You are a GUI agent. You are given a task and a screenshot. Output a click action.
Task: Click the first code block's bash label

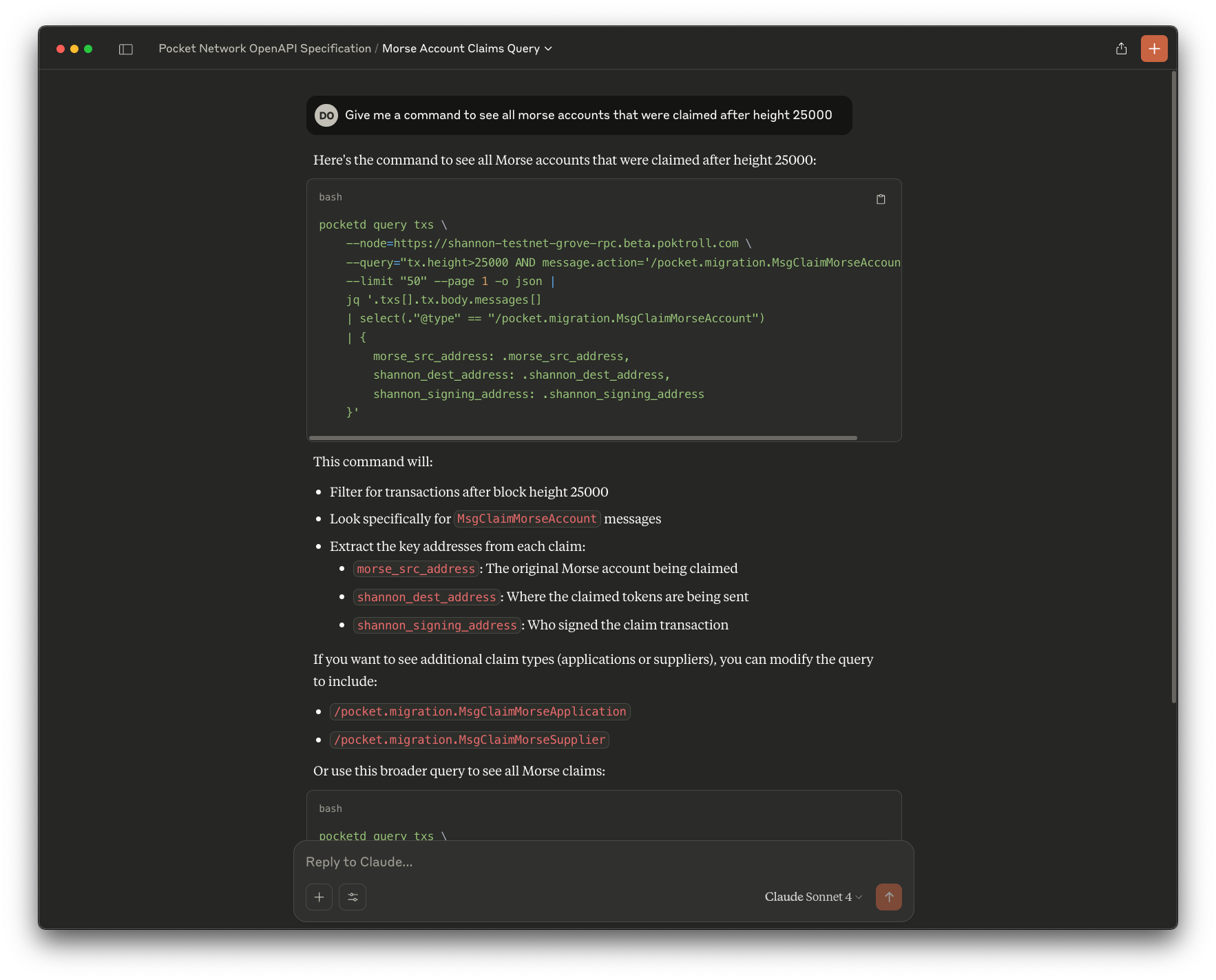coord(331,197)
